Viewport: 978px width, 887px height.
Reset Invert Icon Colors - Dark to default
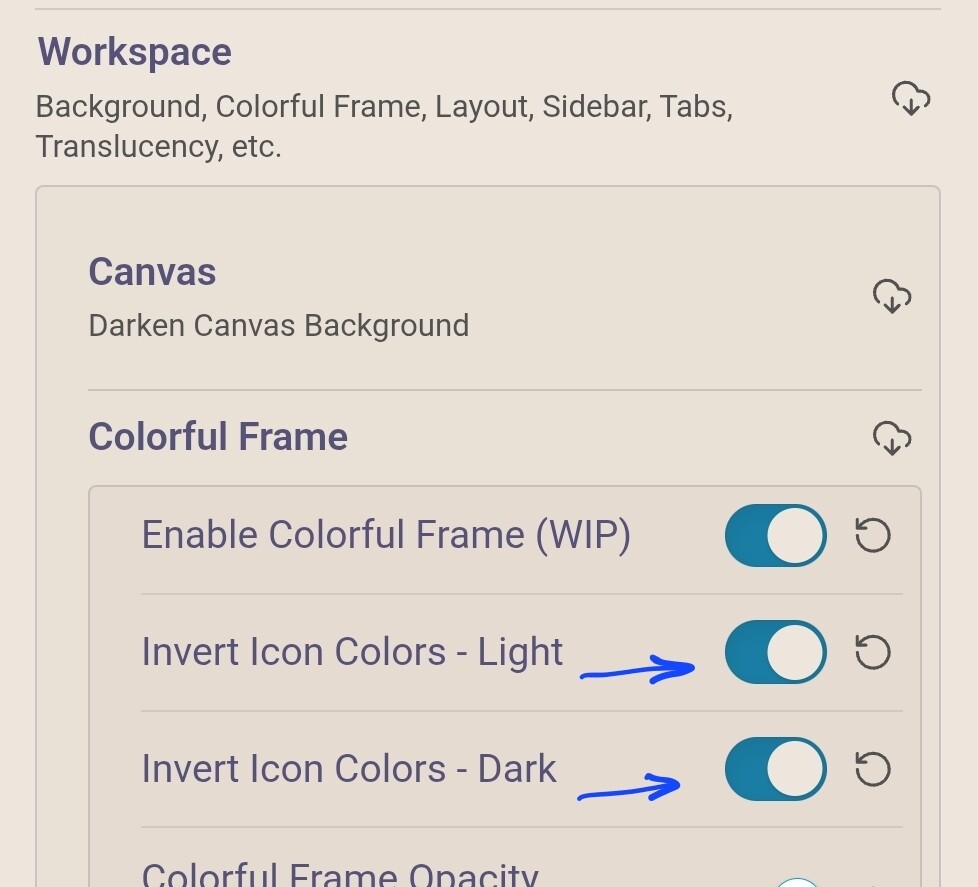click(x=872, y=769)
